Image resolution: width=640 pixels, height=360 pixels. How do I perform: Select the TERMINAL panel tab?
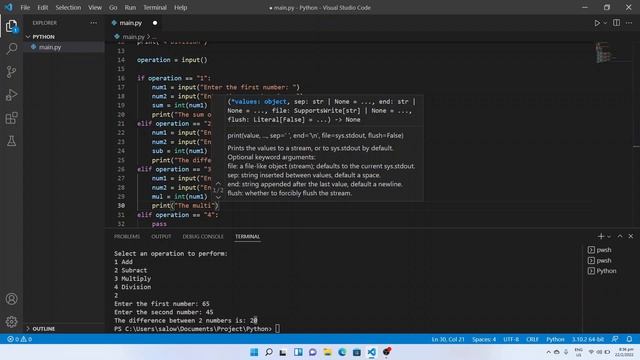[247, 236]
